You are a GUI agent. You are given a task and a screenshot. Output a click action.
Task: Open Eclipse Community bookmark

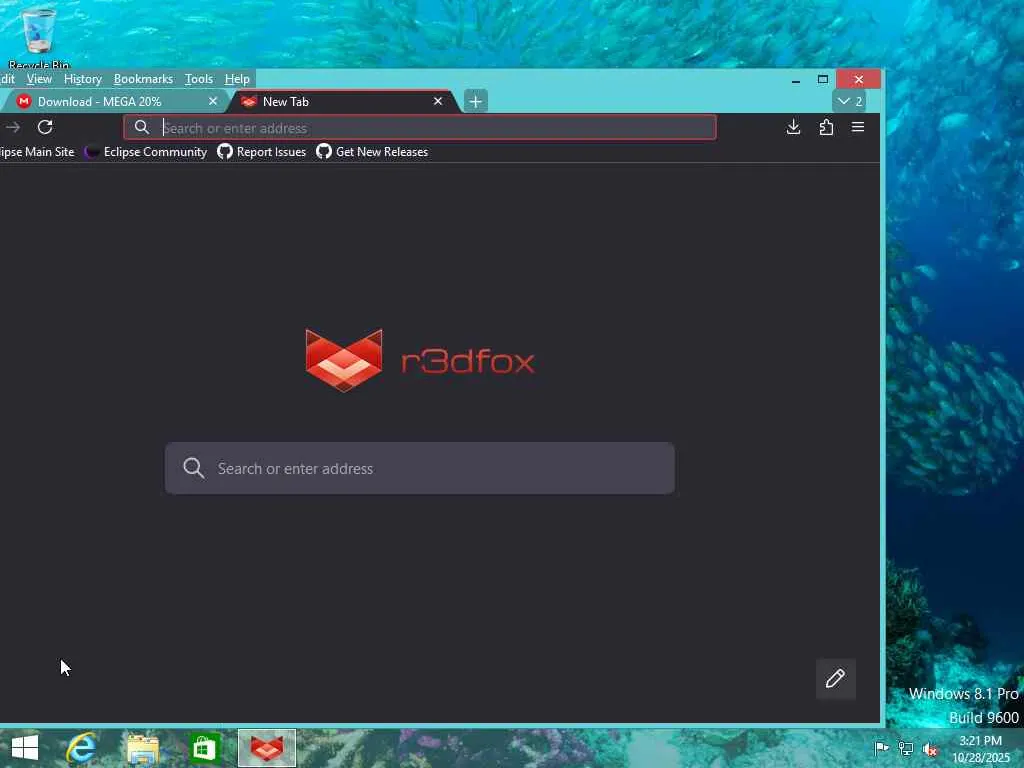click(146, 152)
